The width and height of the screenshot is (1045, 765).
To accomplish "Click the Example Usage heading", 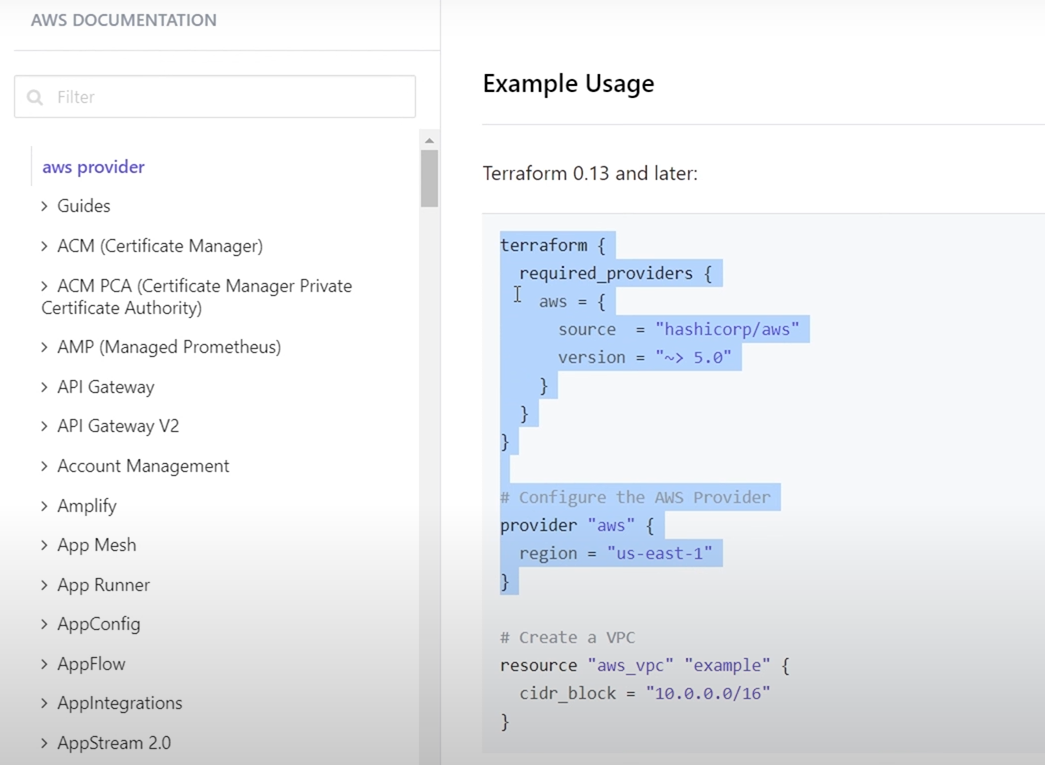I will click(568, 83).
